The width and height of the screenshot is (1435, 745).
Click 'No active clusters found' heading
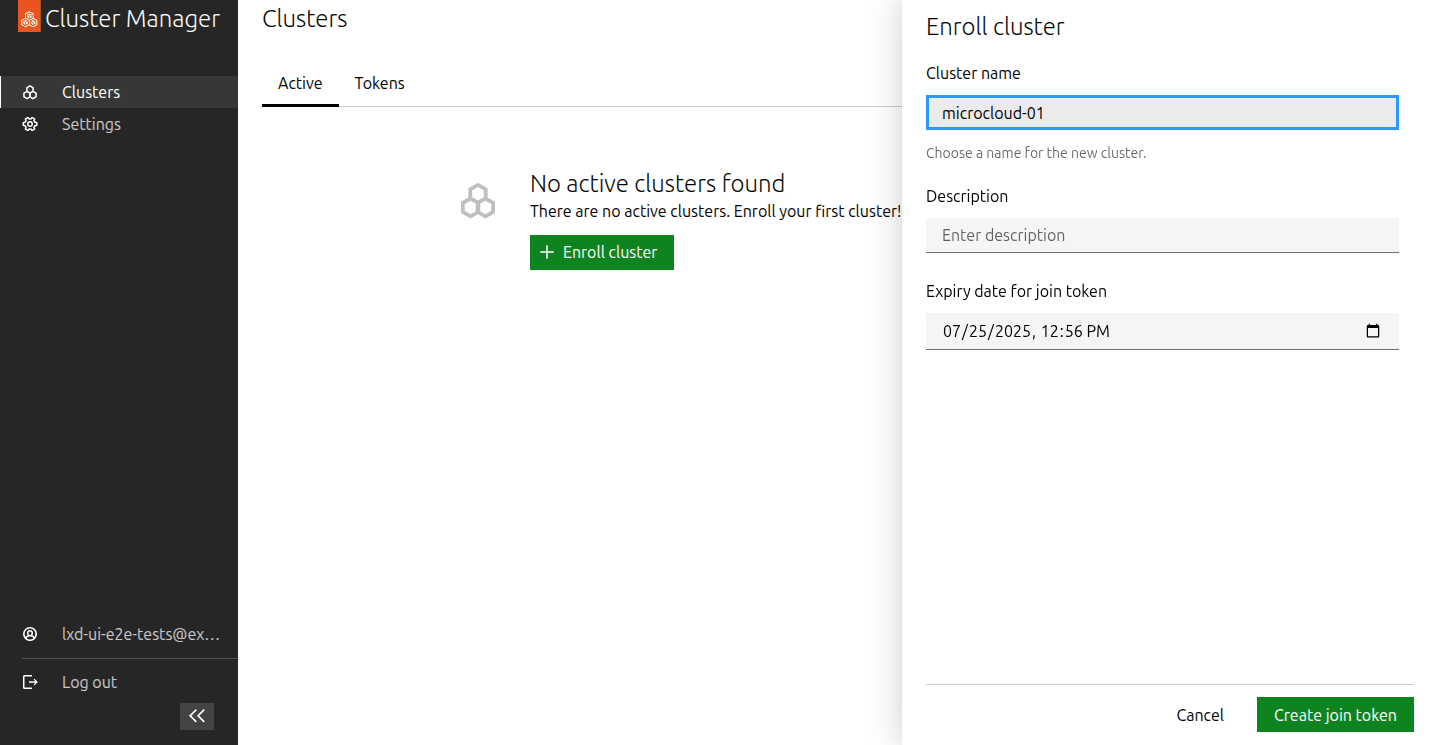[x=657, y=183]
